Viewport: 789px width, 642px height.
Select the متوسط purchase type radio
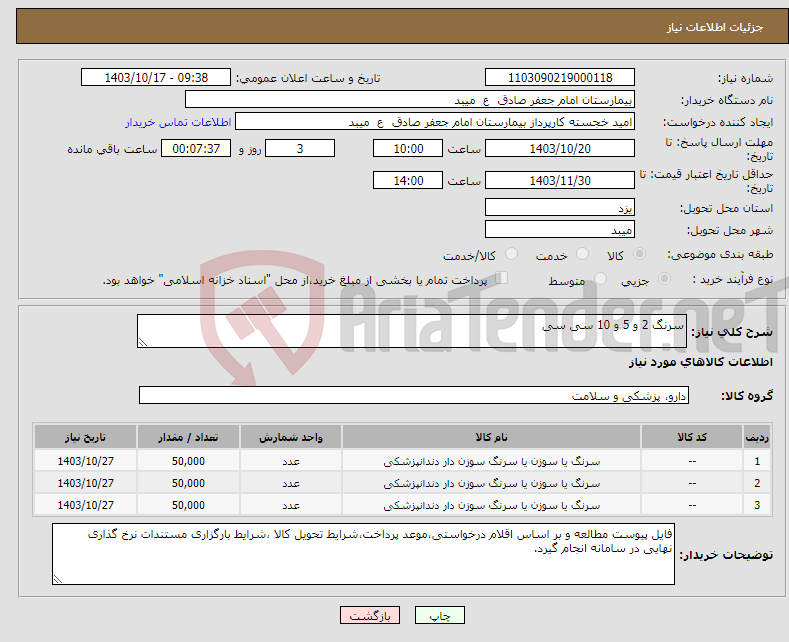[x=600, y=279]
